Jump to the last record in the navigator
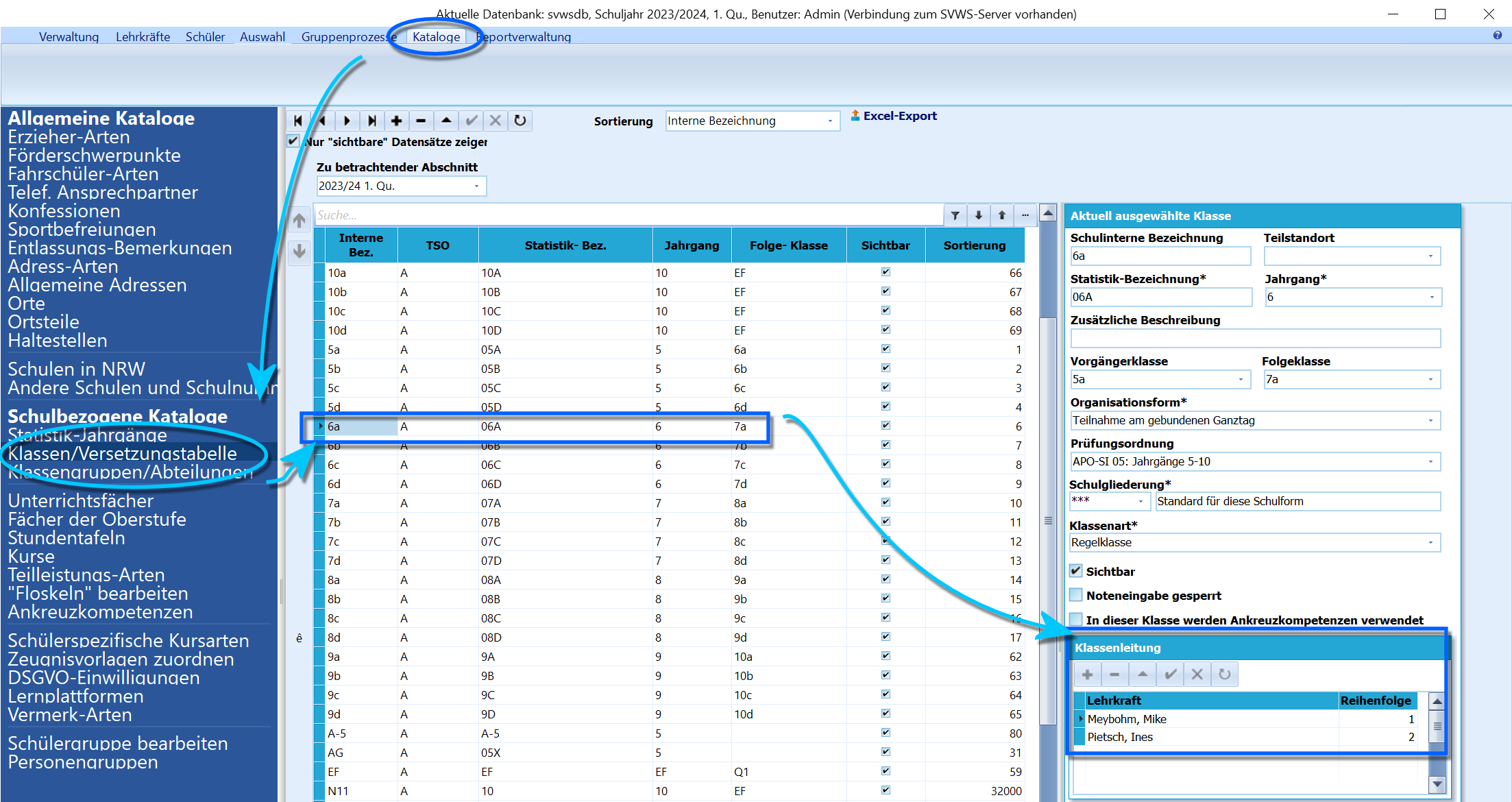The width and height of the screenshot is (1512, 802). (371, 121)
